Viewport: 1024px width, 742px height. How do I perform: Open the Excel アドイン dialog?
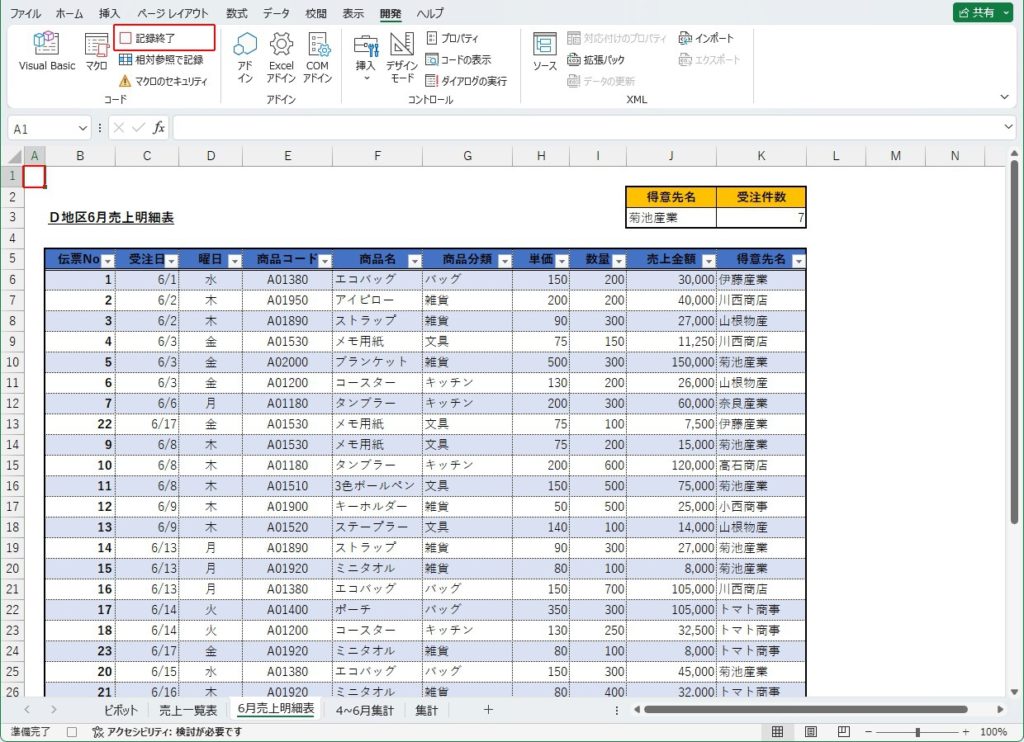point(281,51)
